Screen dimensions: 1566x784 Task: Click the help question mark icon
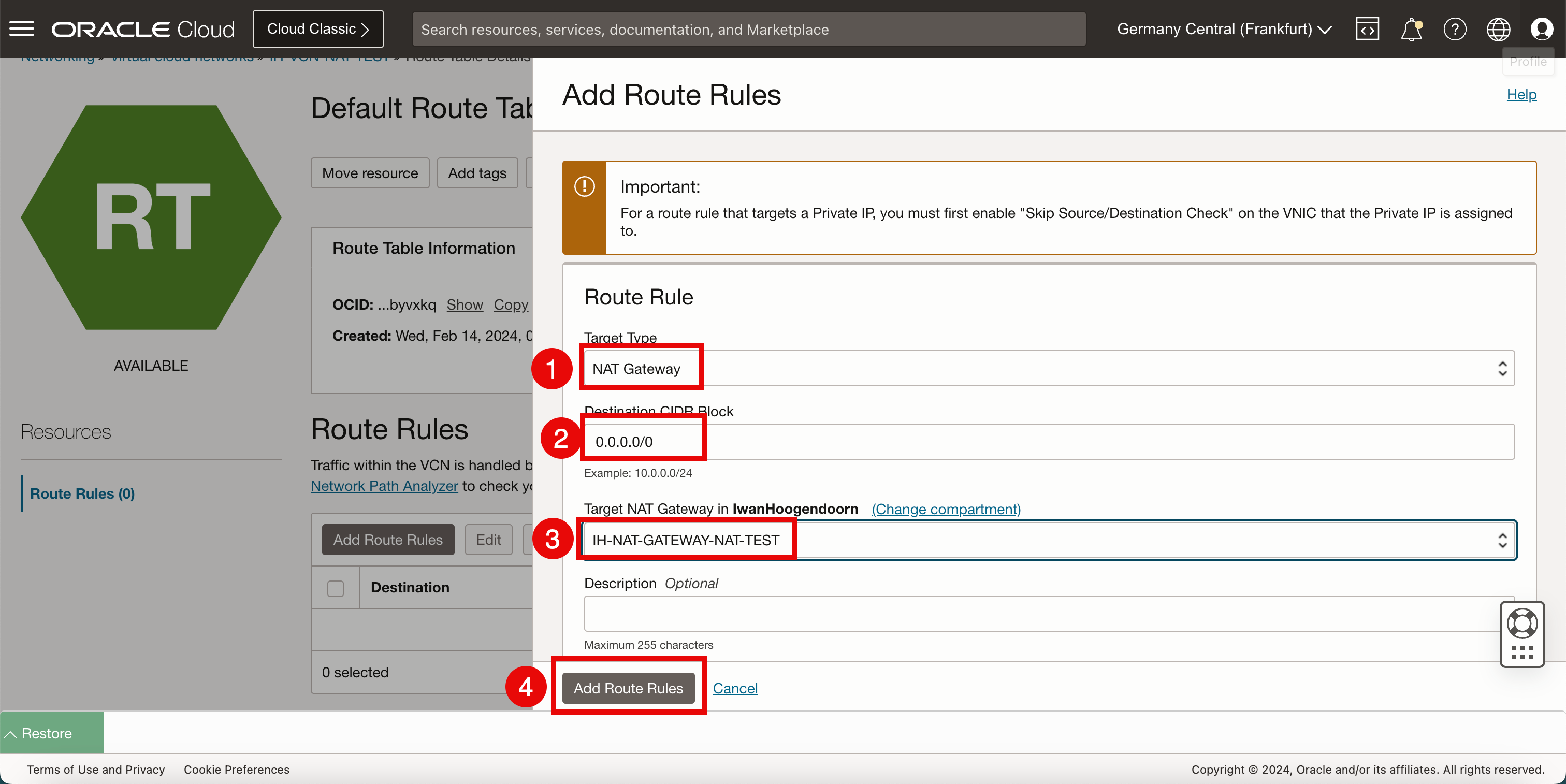coord(1454,28)
